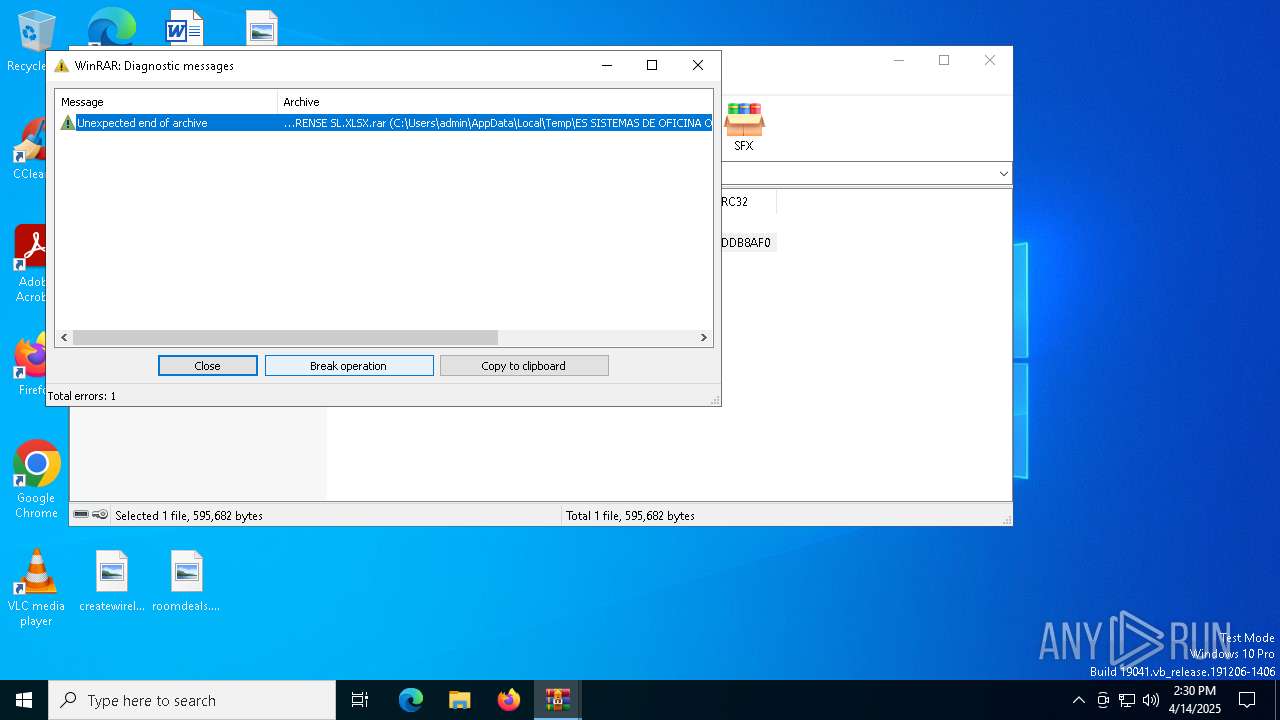Click the network icon in the system tray
Screen dimensions: 1280x720
(1127, 700)
